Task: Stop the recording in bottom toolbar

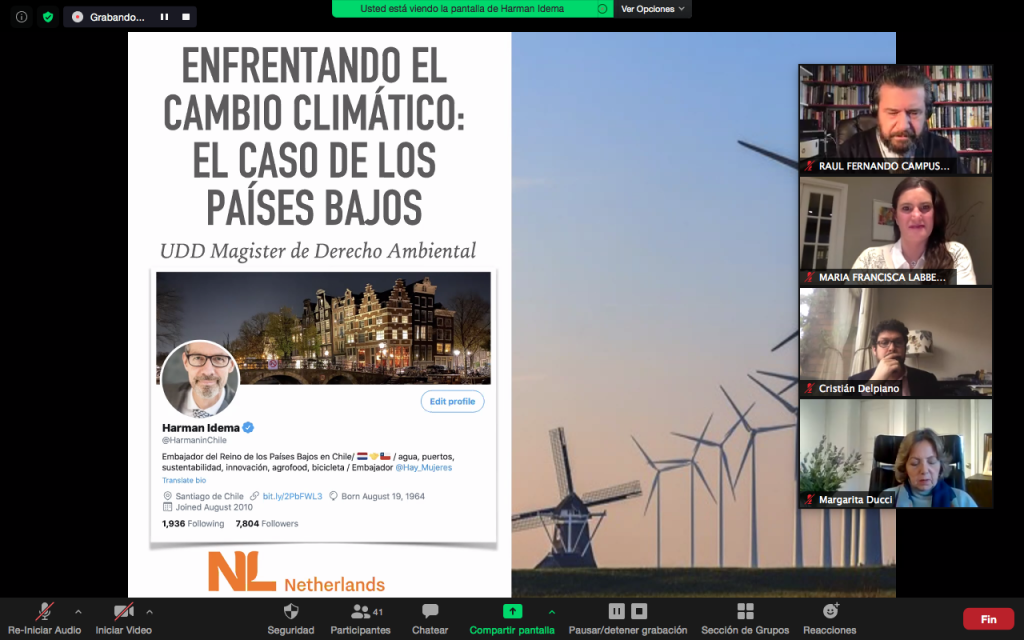Action: [x=639, y=611]
